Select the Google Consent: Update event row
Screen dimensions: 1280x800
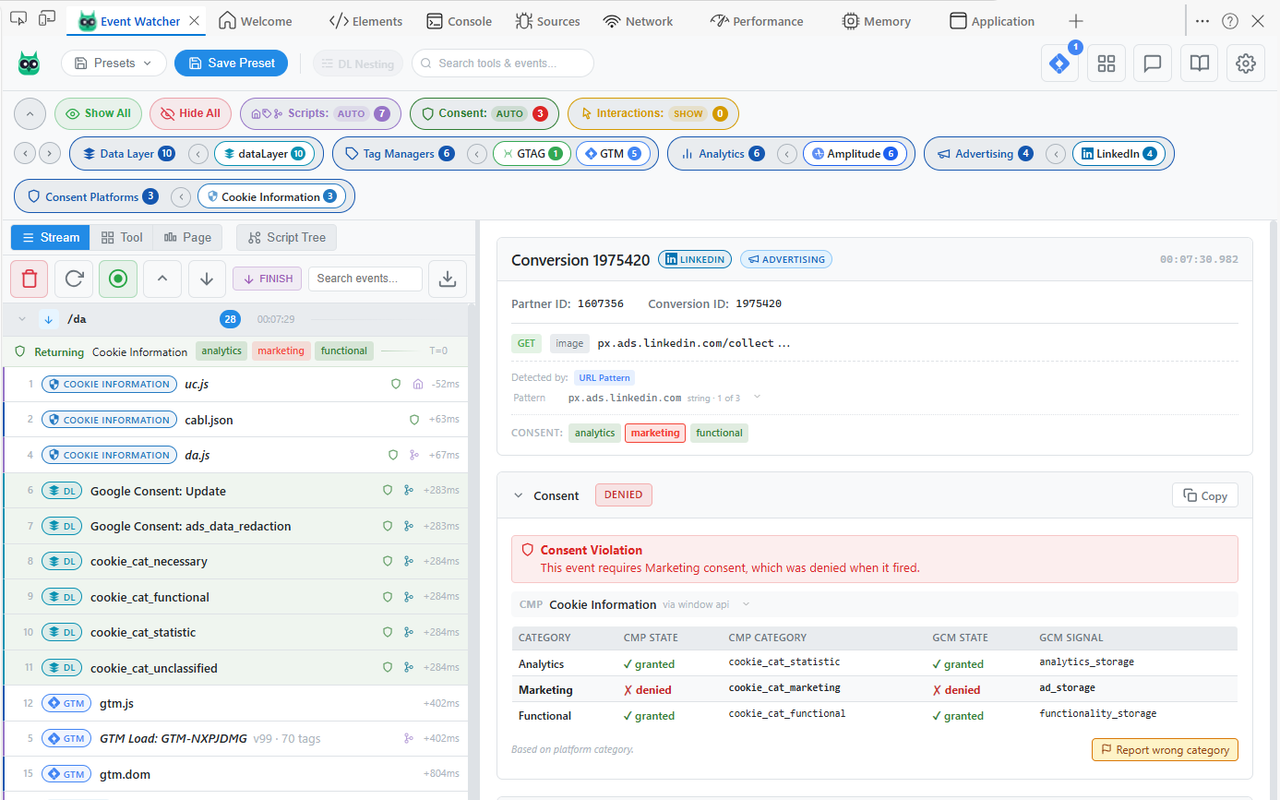pyautogui.click(x=236, y=491)
